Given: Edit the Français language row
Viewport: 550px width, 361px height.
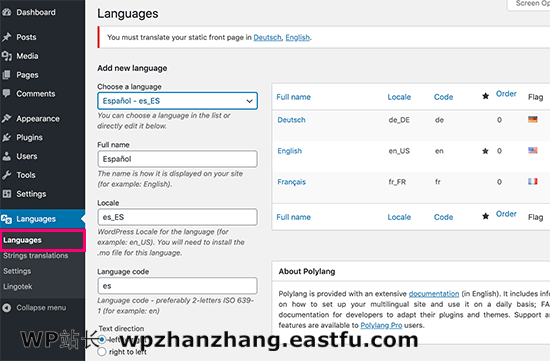Looking at the screenshot, I should (x=291, y=182).
